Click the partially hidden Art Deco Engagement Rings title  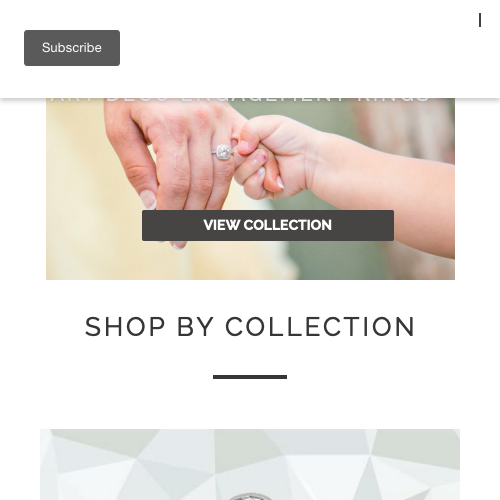coord(240,99)
